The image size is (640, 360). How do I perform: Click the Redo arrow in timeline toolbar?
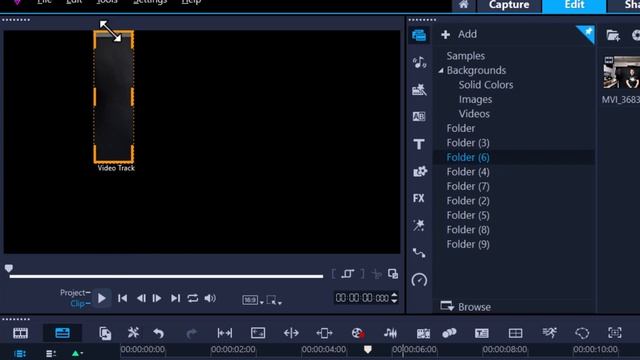tap(191, 333)
